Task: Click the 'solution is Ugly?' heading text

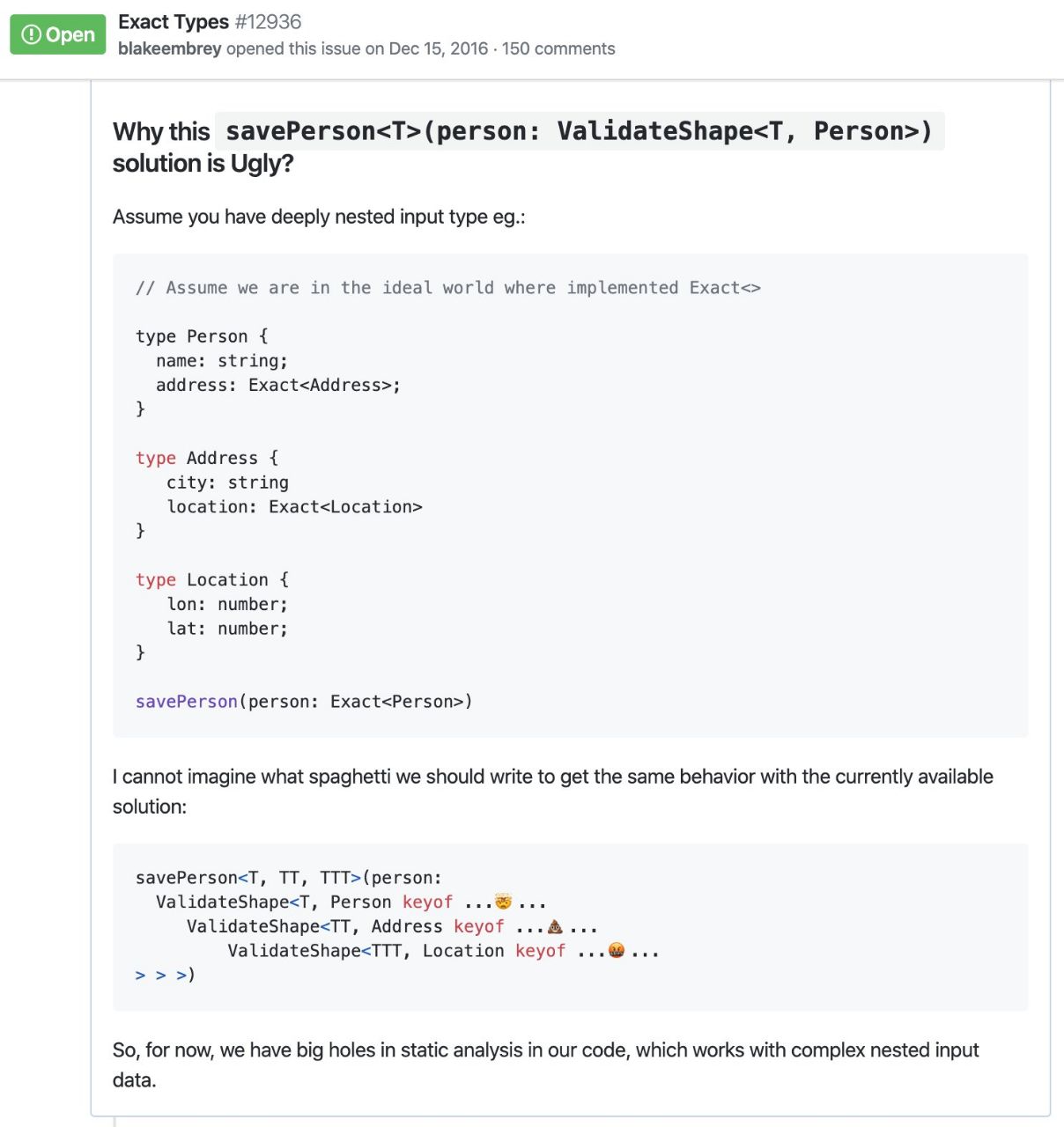Action: (x=203, y=164)
